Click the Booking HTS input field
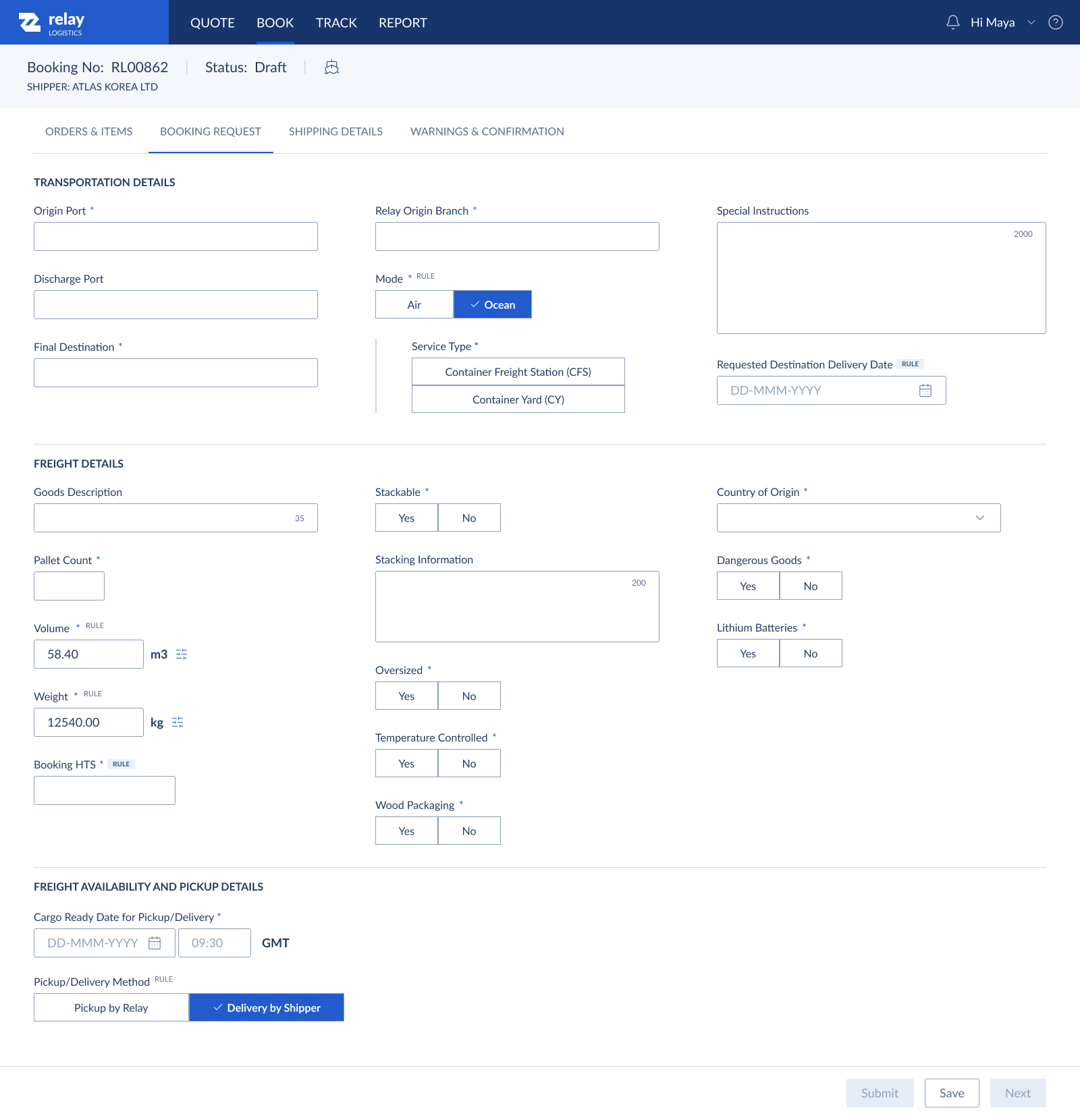This screenshot has height=1120, width=1080. tap(105, 791)
